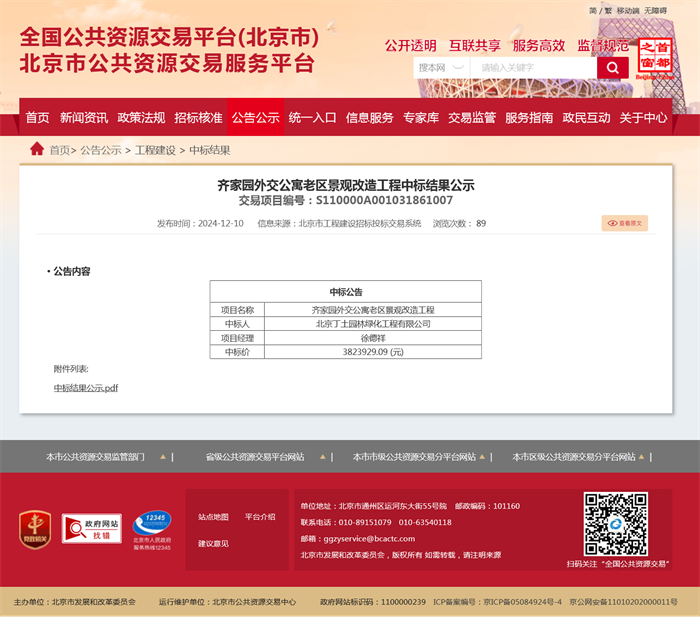Open the 搜本网 search scope dropdown
Viewport: 700px width, 617px height.
442,68
